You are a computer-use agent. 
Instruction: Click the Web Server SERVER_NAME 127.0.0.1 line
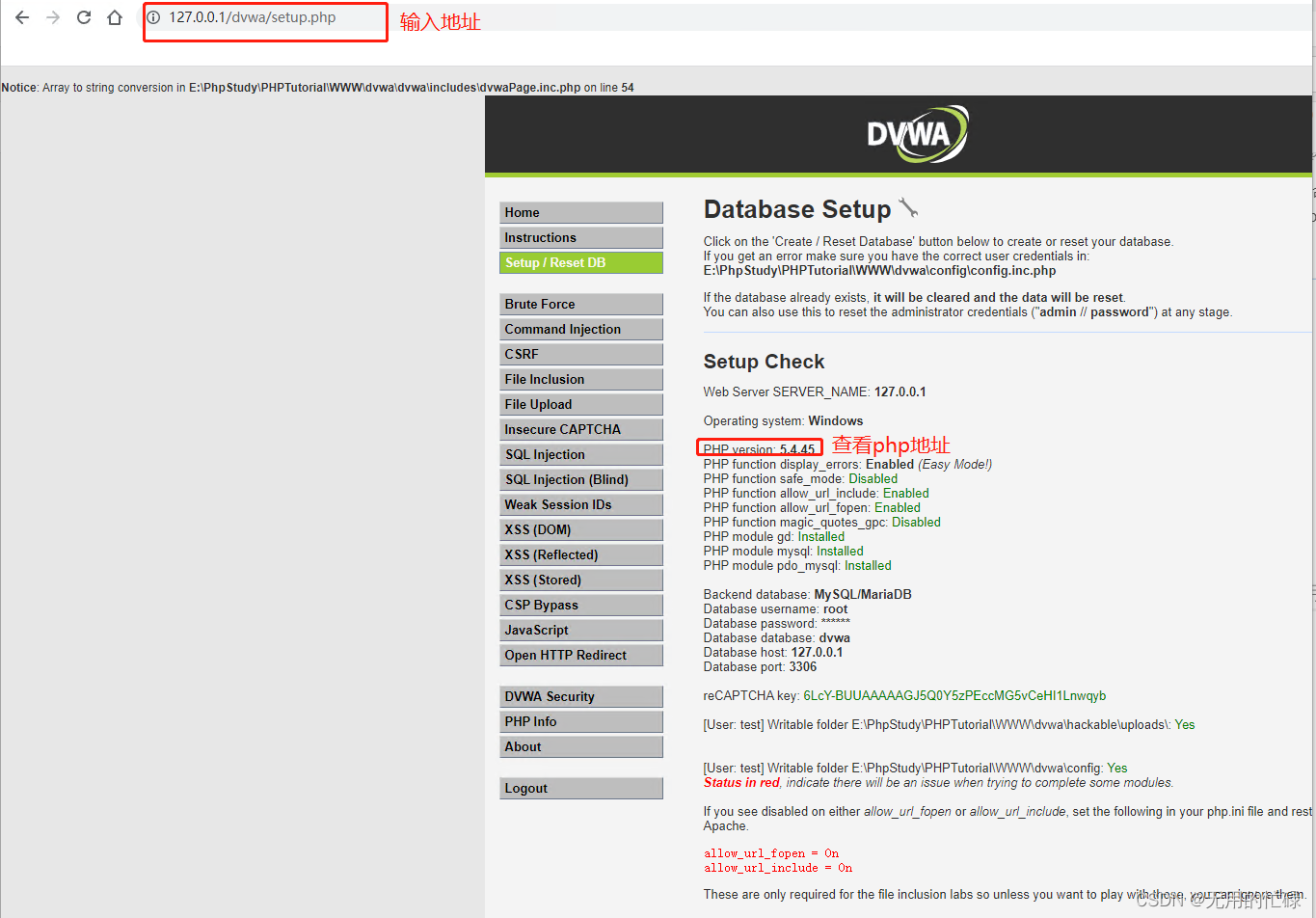click(x=815, y=391)
